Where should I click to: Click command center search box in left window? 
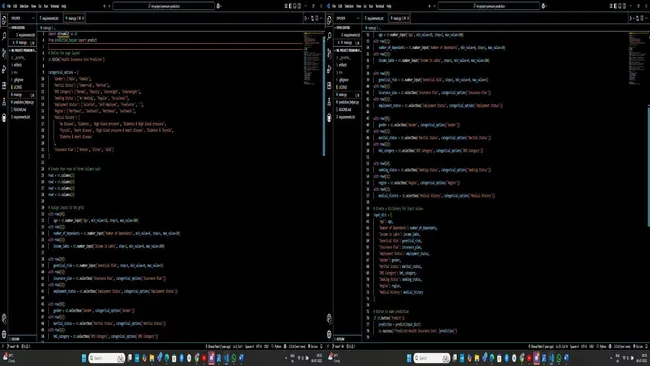pyautogui.click(x=164, y=6)
